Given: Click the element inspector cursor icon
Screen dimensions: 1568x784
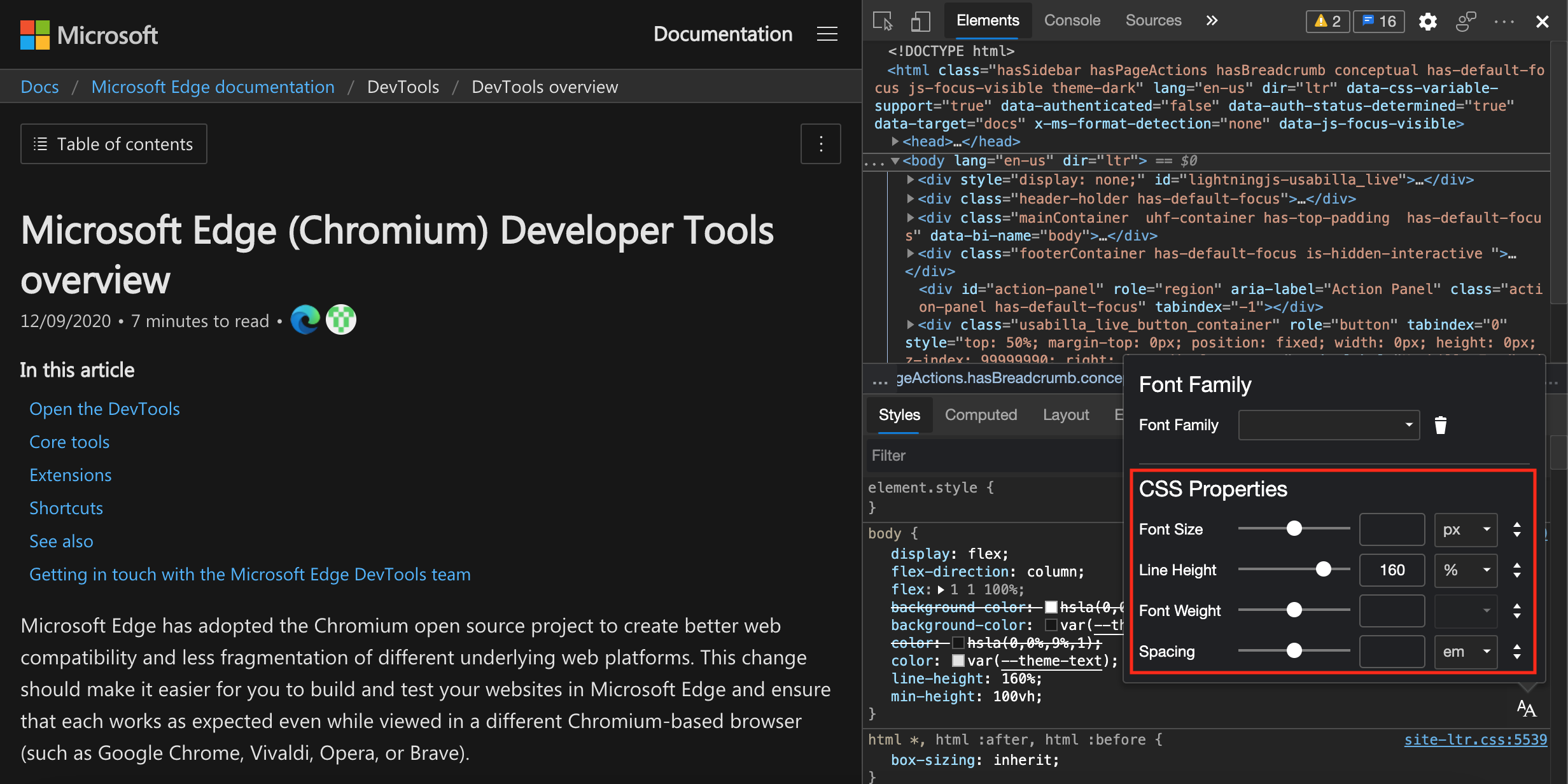Looking at the screenshot, I should coord(885,19).
